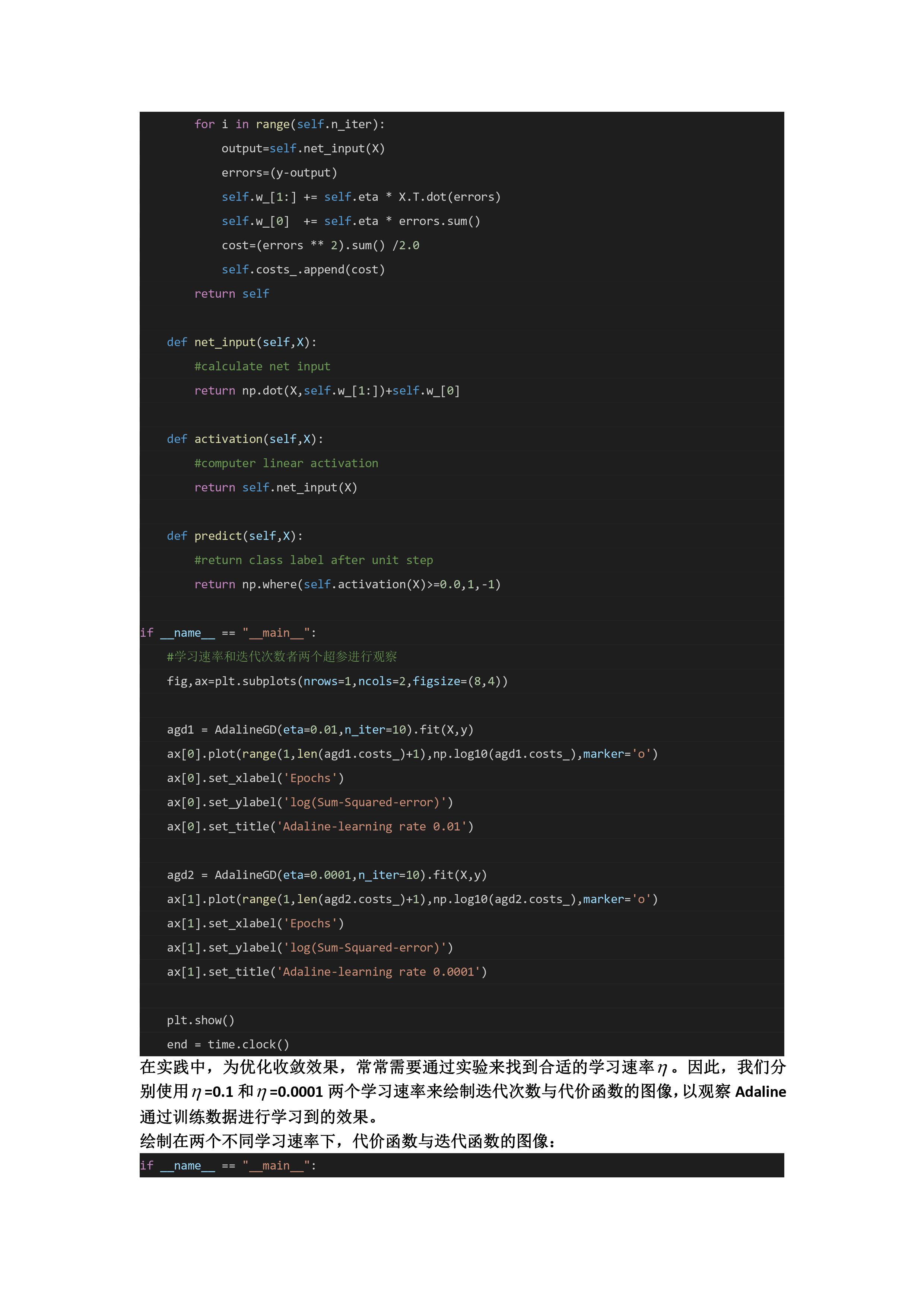Click the '#computer linear activation' comment
This screenshot has width=924, height=1307.
coord(286,463)
